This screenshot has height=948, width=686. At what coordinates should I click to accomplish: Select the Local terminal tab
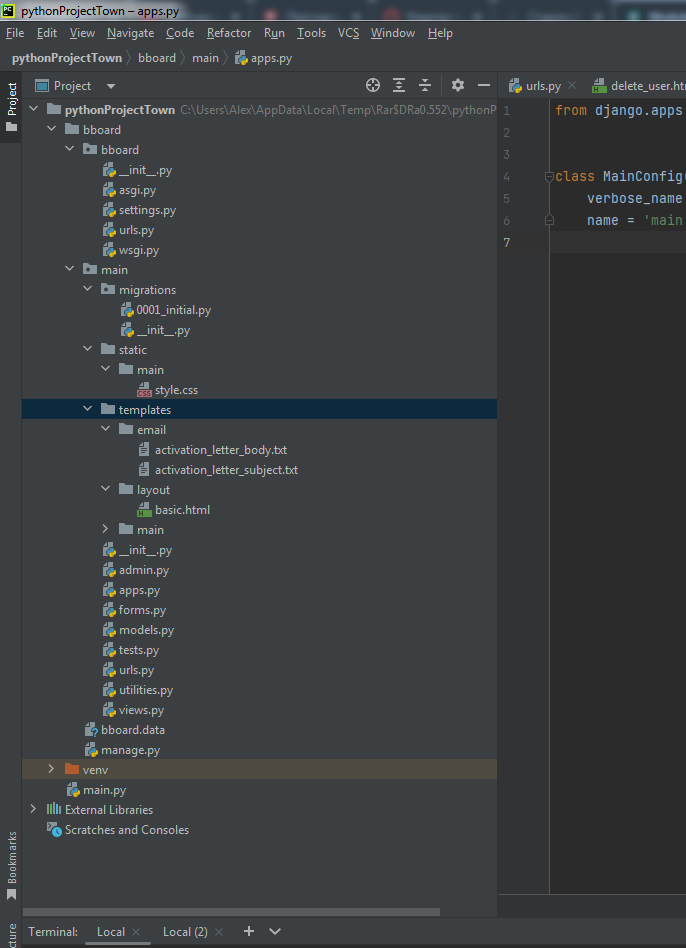[111, 932]
